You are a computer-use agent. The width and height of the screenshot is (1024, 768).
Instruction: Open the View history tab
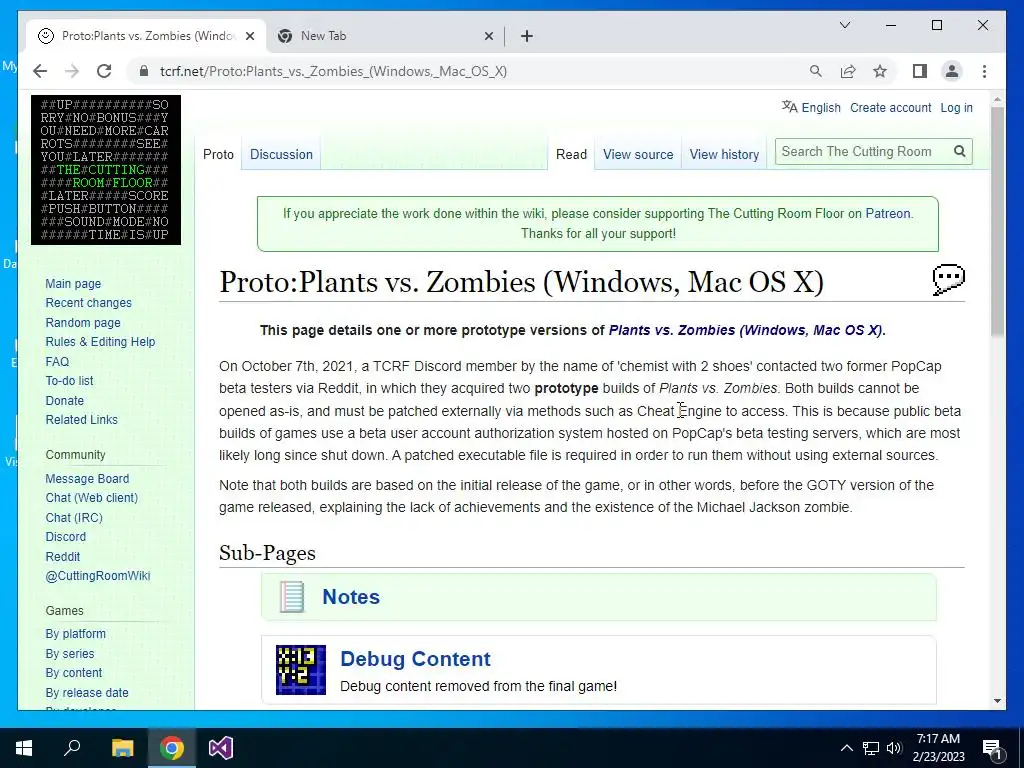tap(724, 155)
